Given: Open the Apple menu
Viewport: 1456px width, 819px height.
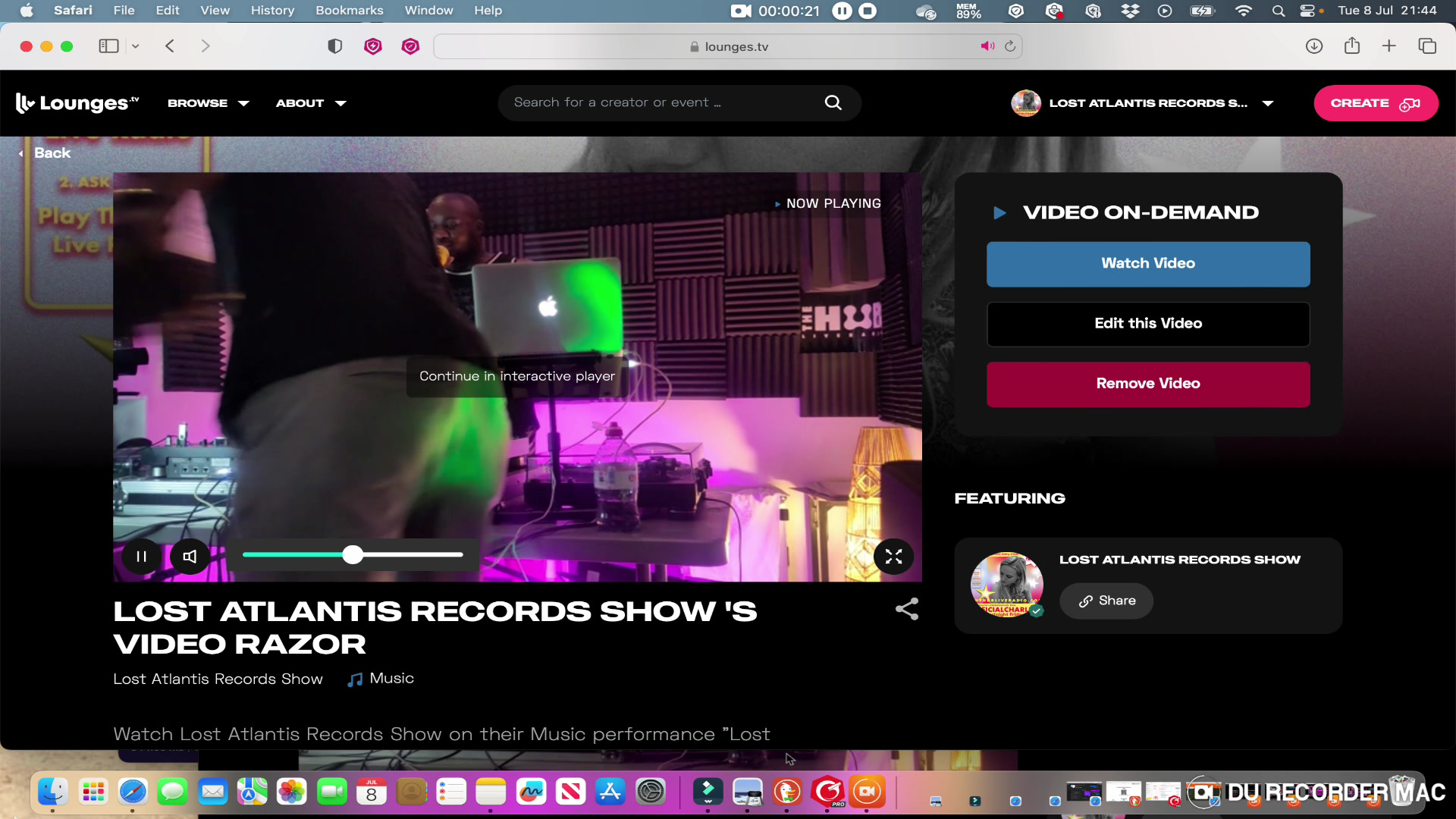Looking at the screenshot, I should pos(27,11).
